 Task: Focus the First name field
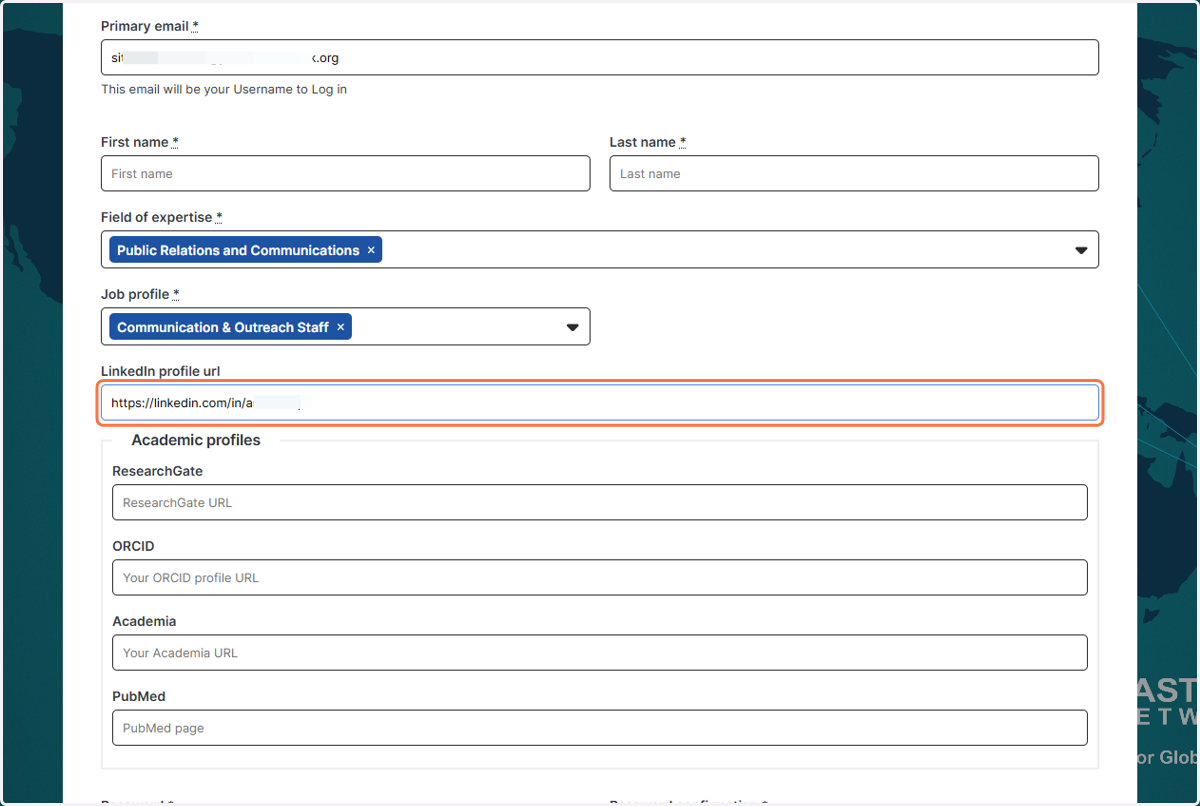point(345,173)
